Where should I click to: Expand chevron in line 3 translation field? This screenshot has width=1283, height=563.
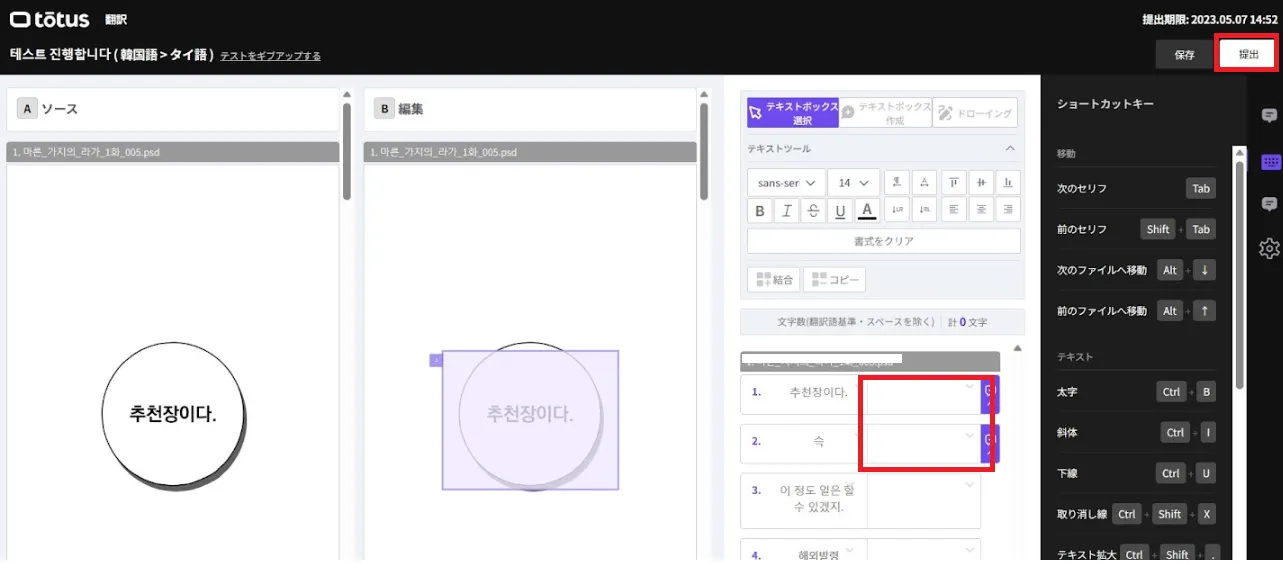point(970,484)
